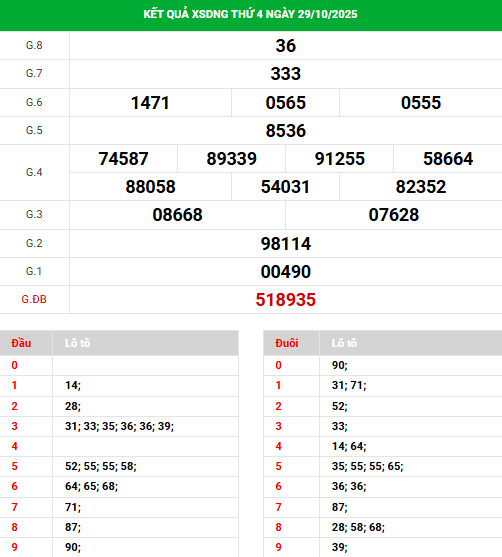This screenshot has height=557, width=502.
Task: Click the G.6 result 1471
Action: point(150,103)
